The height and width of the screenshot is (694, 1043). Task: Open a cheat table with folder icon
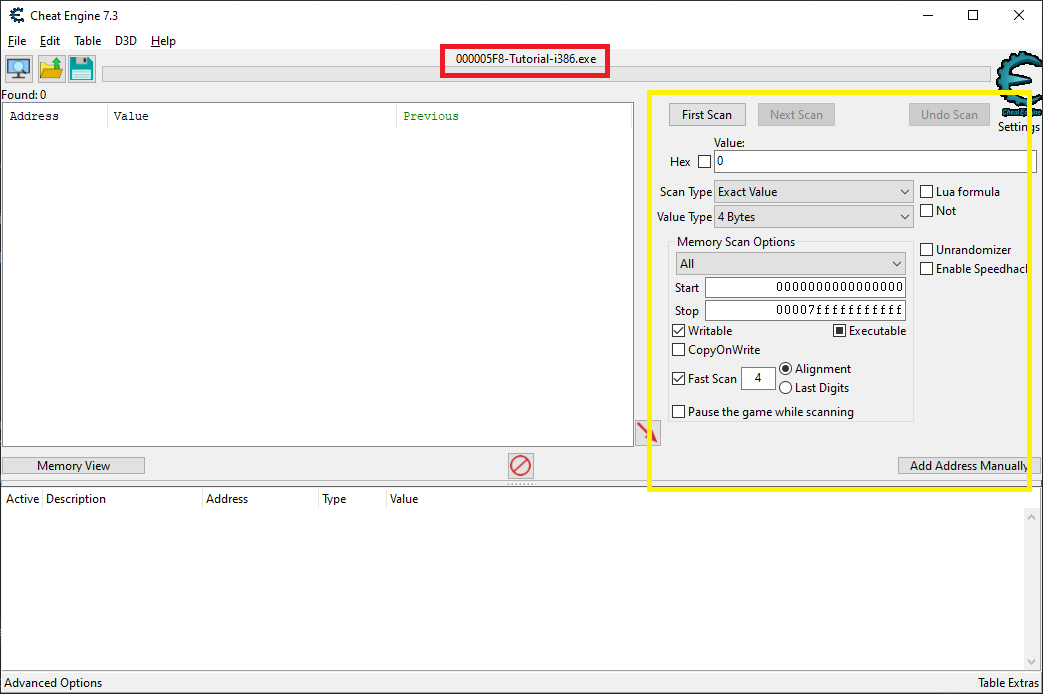pos(51,68)
